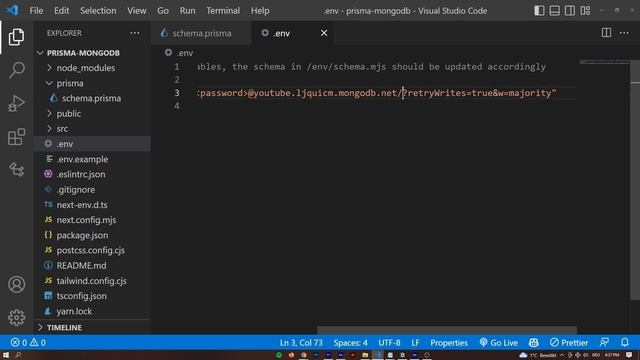Click Ln 3, Col 73 cursor position
This screenshot has width=640, height=360.
click(x=301, y=342)
